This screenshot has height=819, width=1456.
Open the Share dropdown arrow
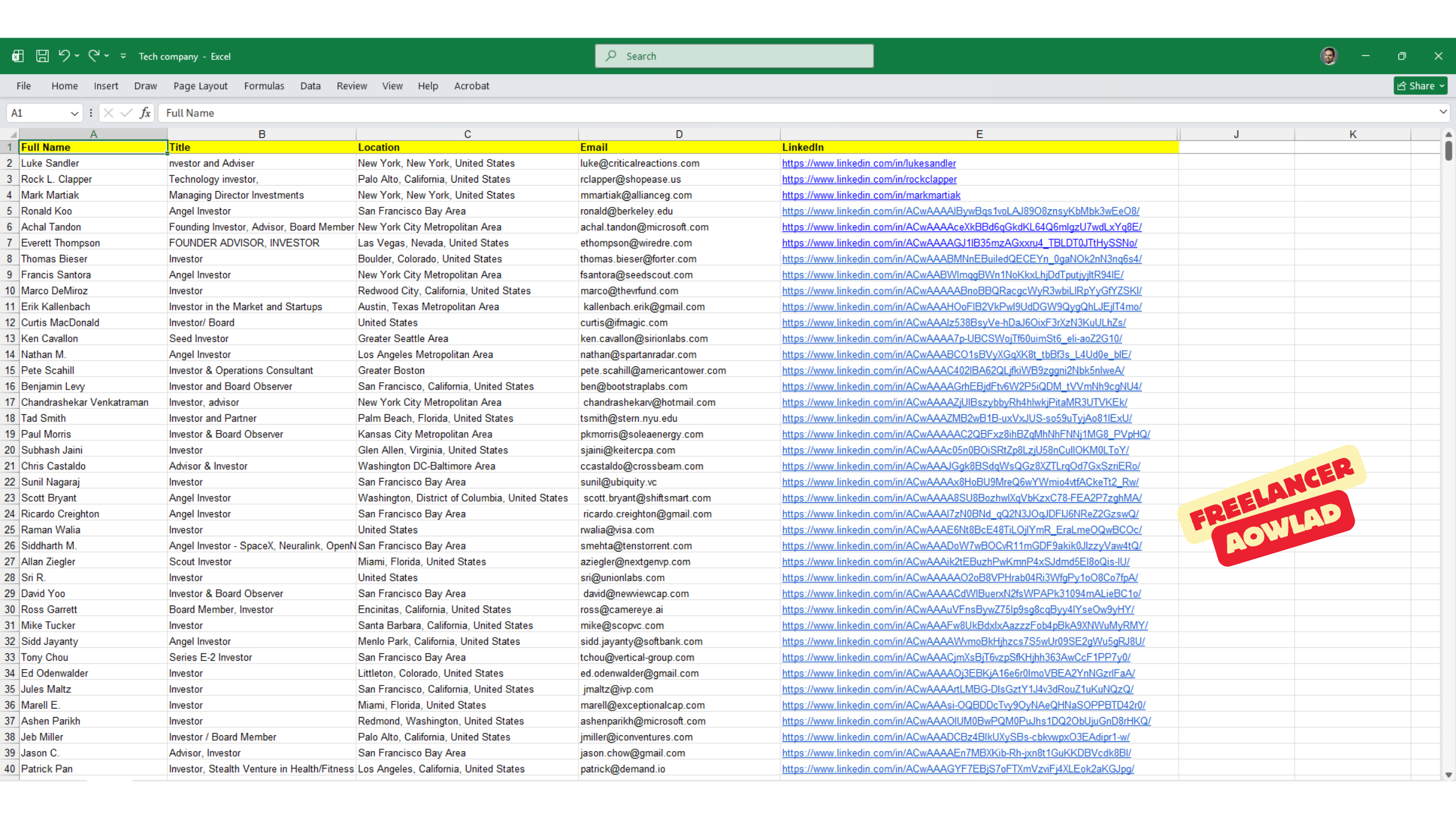tap(1441, 86)
